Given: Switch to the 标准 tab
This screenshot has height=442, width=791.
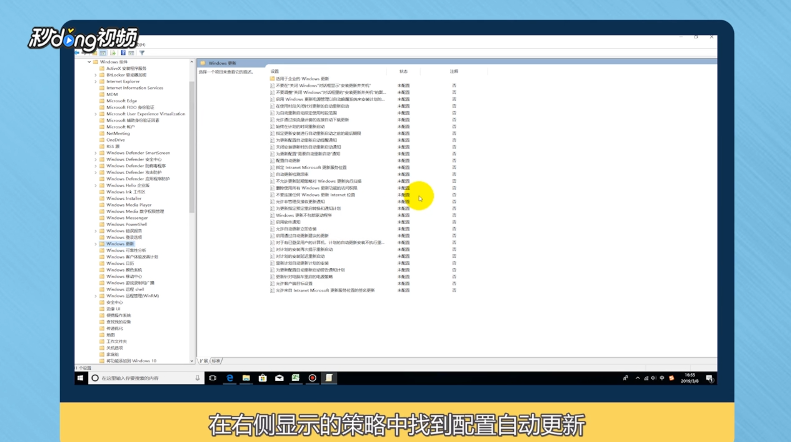Looking at the screenshot, I should click(216, 361).
